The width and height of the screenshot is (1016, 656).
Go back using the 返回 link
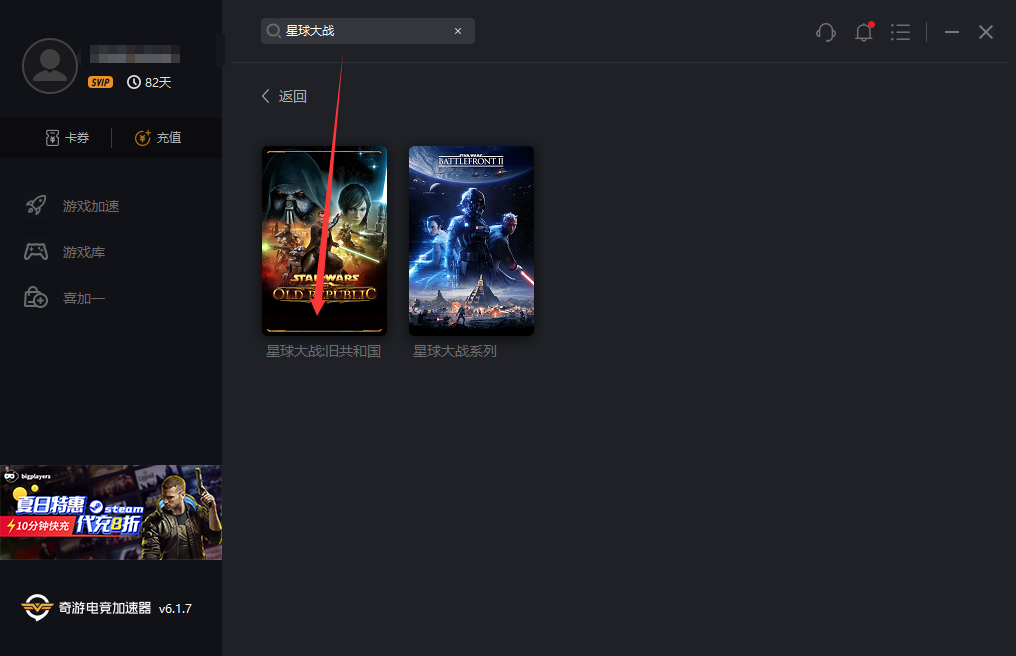[x=284, y=96]
